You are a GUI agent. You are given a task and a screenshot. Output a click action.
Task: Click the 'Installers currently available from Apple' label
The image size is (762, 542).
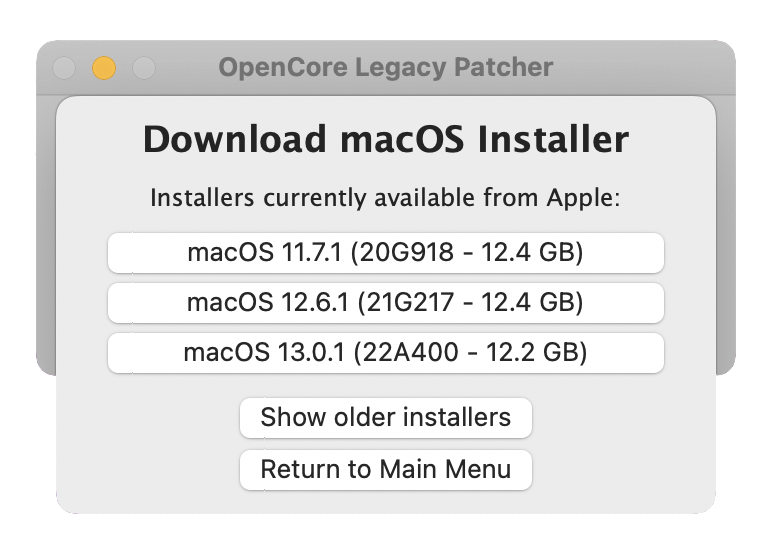[x=385, y=198]
